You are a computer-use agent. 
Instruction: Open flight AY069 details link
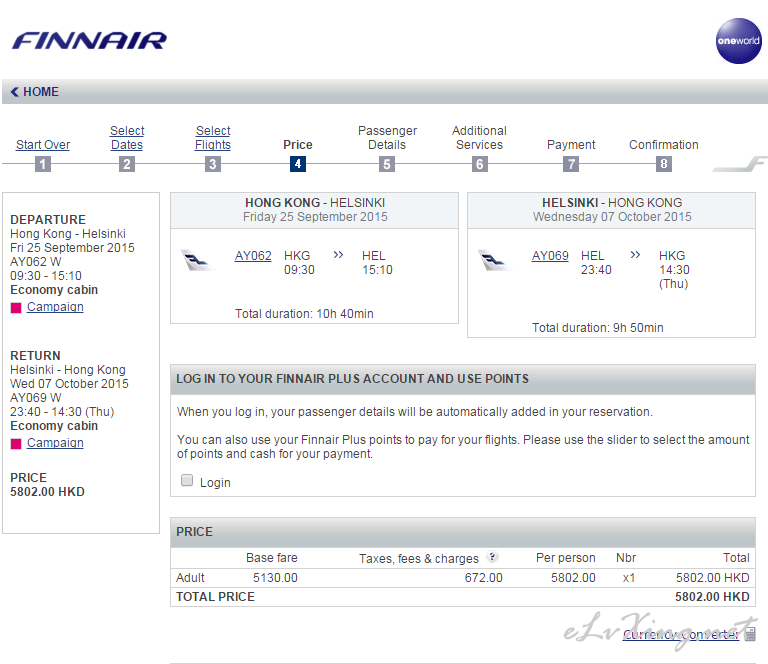[550, 256]
